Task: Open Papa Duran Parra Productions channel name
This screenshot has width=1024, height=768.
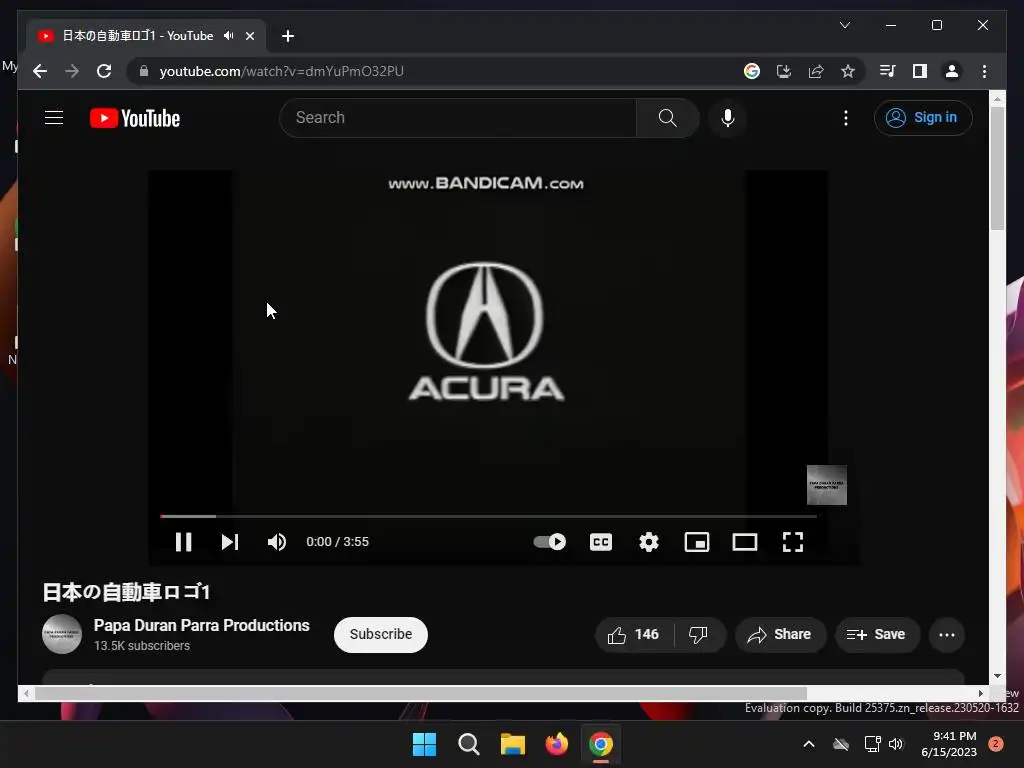Action: 202,625
